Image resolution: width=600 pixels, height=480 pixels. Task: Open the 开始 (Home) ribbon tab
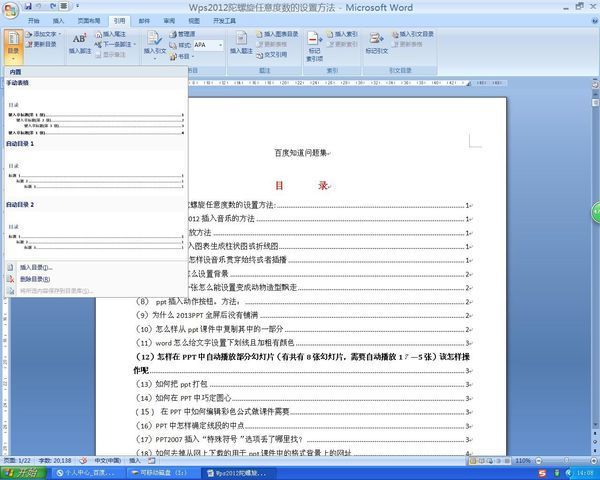point(34,21)
